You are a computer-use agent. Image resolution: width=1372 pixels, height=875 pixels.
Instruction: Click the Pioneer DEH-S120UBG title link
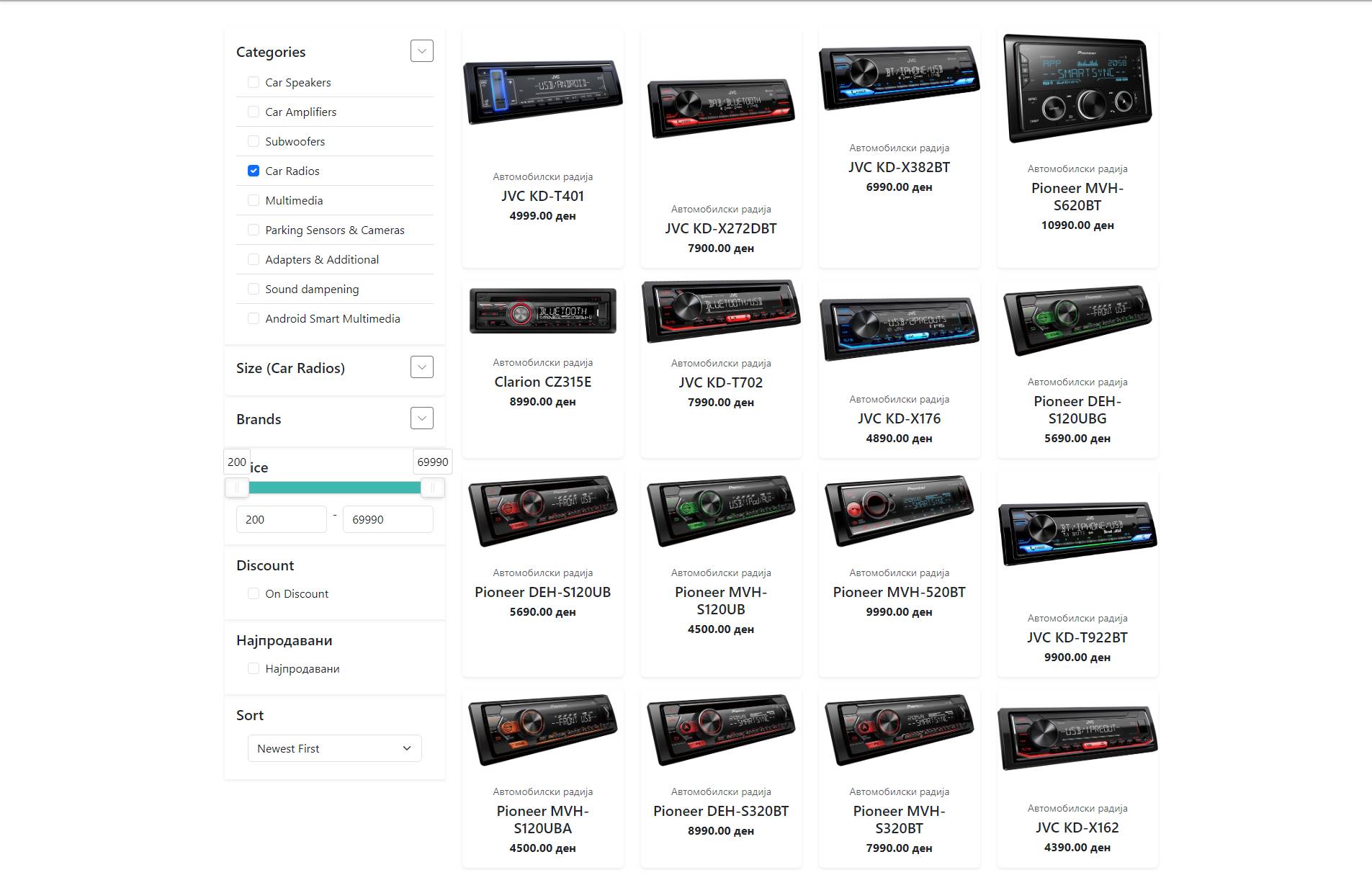pos(1077,410)
